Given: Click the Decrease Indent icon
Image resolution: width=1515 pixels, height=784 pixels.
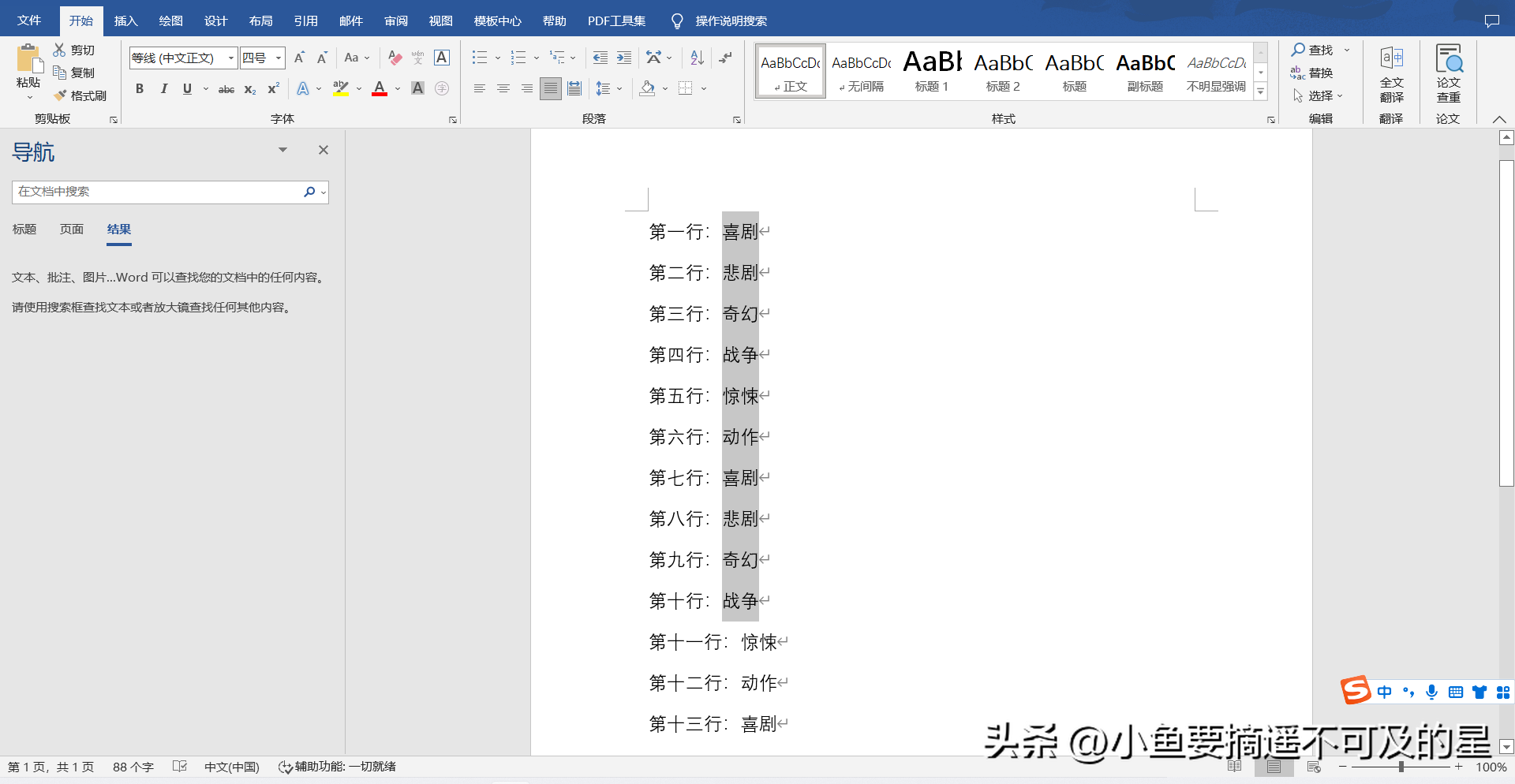Looking at the screenshot, I should 600,58.
